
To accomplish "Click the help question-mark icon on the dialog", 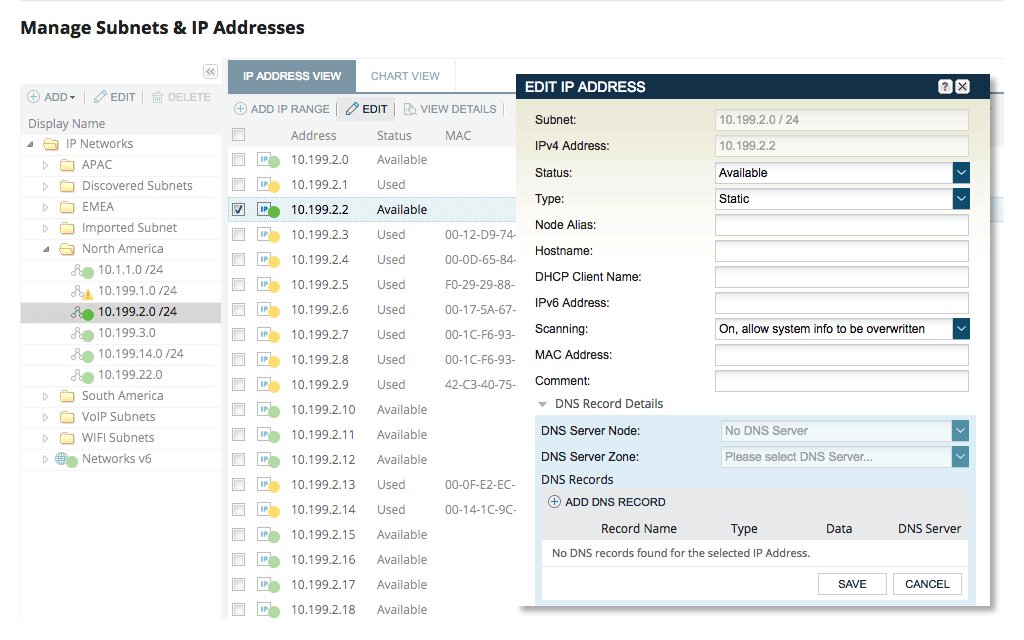I will pyautogui.click(x=944, y=87).
